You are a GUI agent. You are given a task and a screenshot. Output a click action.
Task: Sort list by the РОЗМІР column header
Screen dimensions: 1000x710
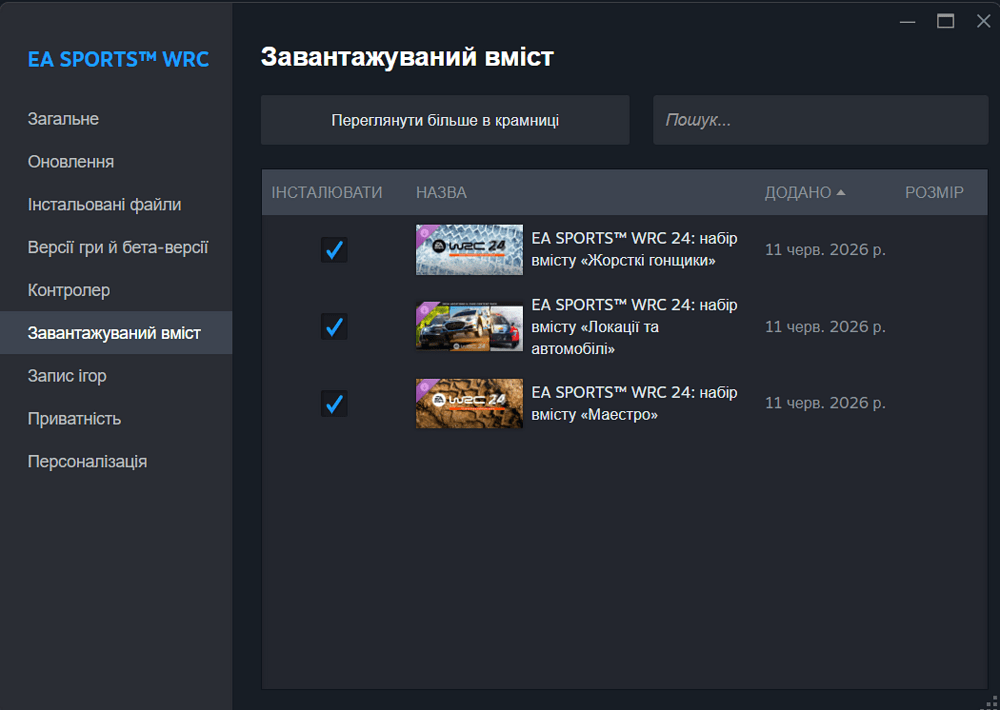click(934, 192)
